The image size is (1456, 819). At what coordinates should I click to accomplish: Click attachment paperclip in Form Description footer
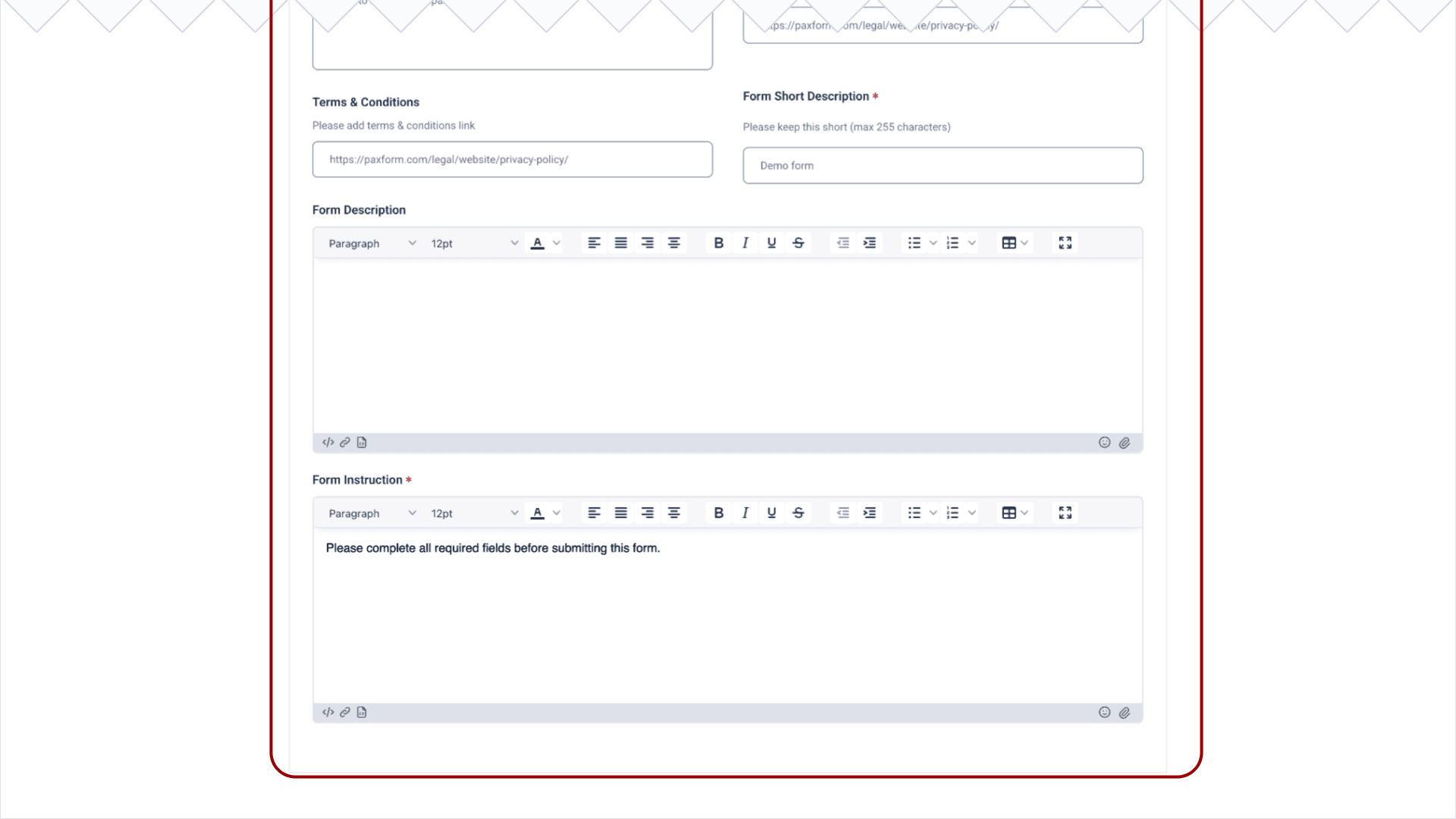1124,442
